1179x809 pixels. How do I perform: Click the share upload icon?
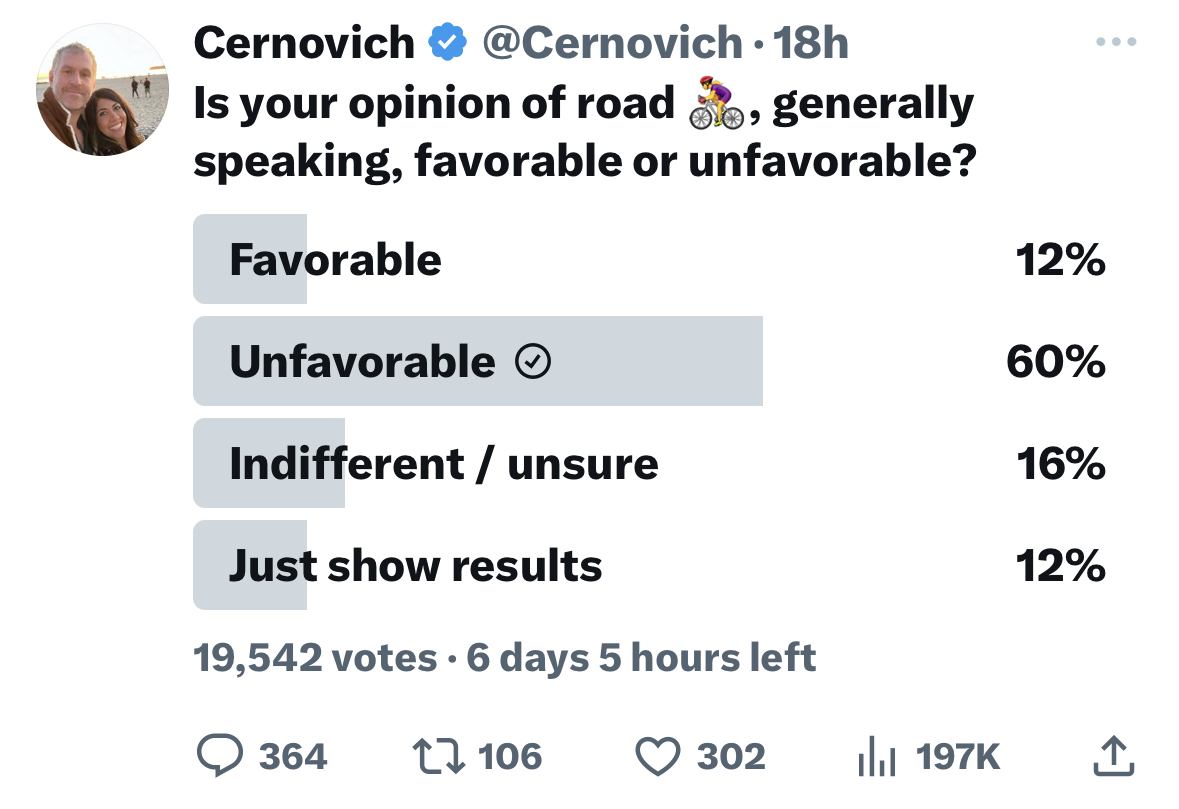pos(1114,755)
